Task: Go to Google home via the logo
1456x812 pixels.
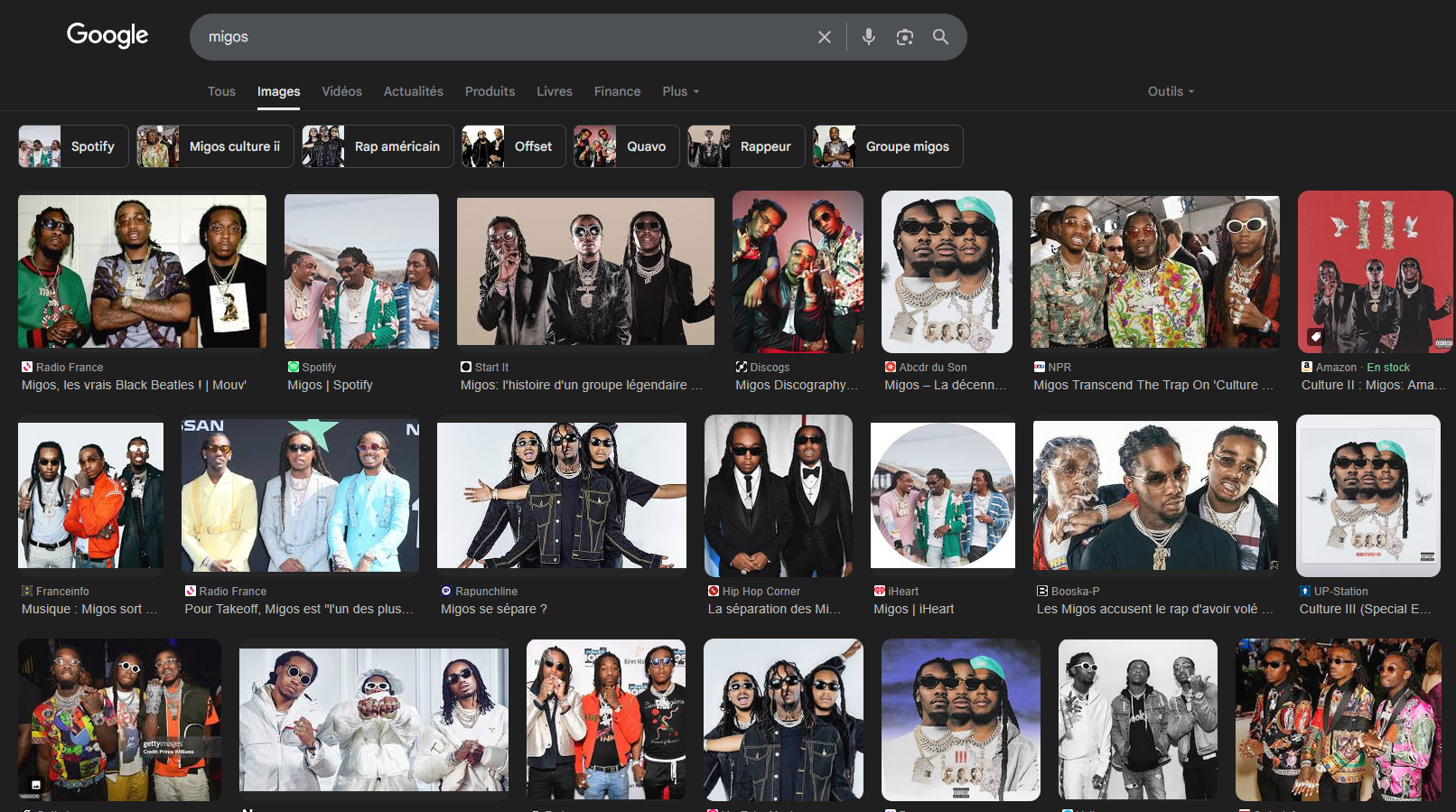Action: click(107, 35)
